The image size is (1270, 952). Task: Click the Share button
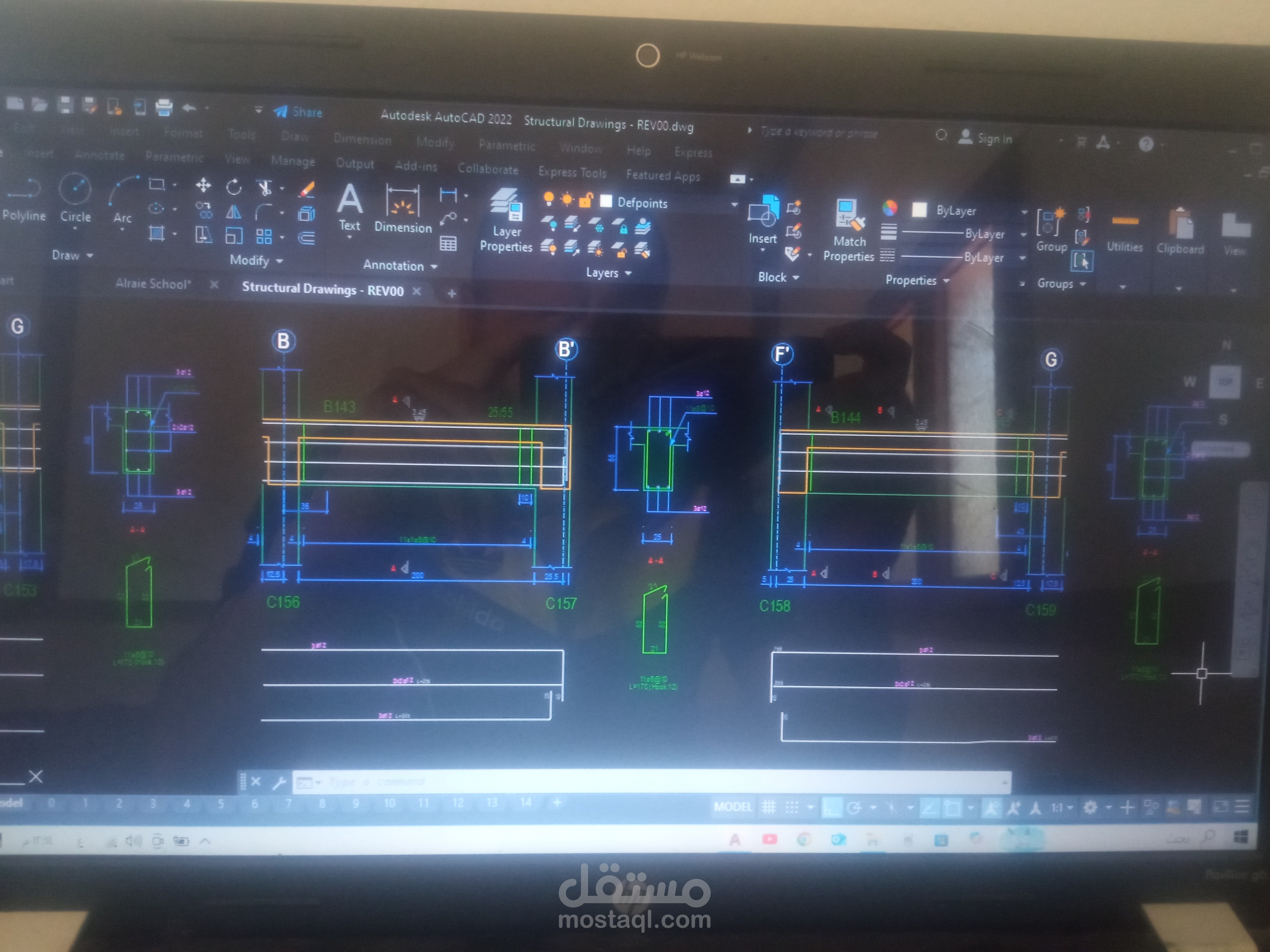[298, 112]
